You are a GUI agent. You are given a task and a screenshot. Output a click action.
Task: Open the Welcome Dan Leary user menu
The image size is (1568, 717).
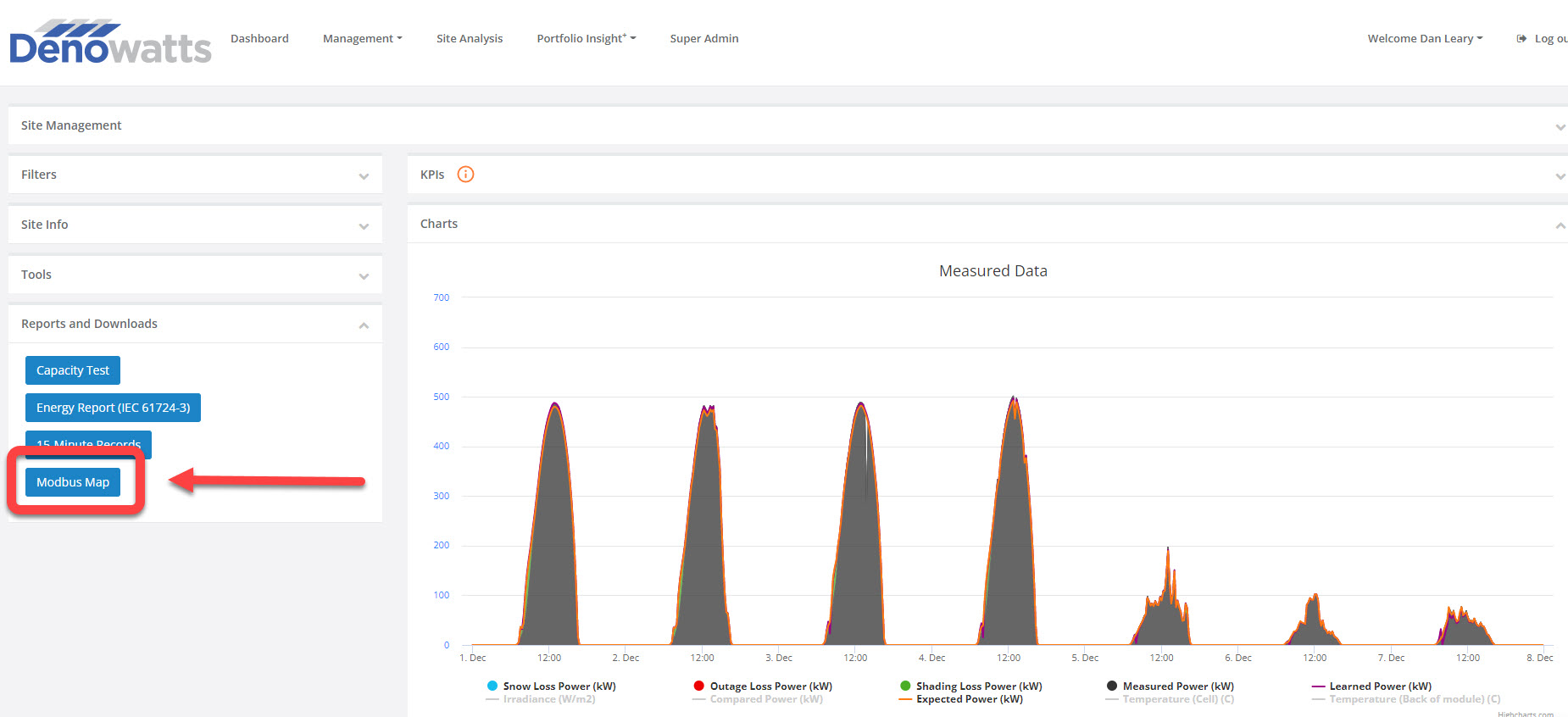(1424, 39)
